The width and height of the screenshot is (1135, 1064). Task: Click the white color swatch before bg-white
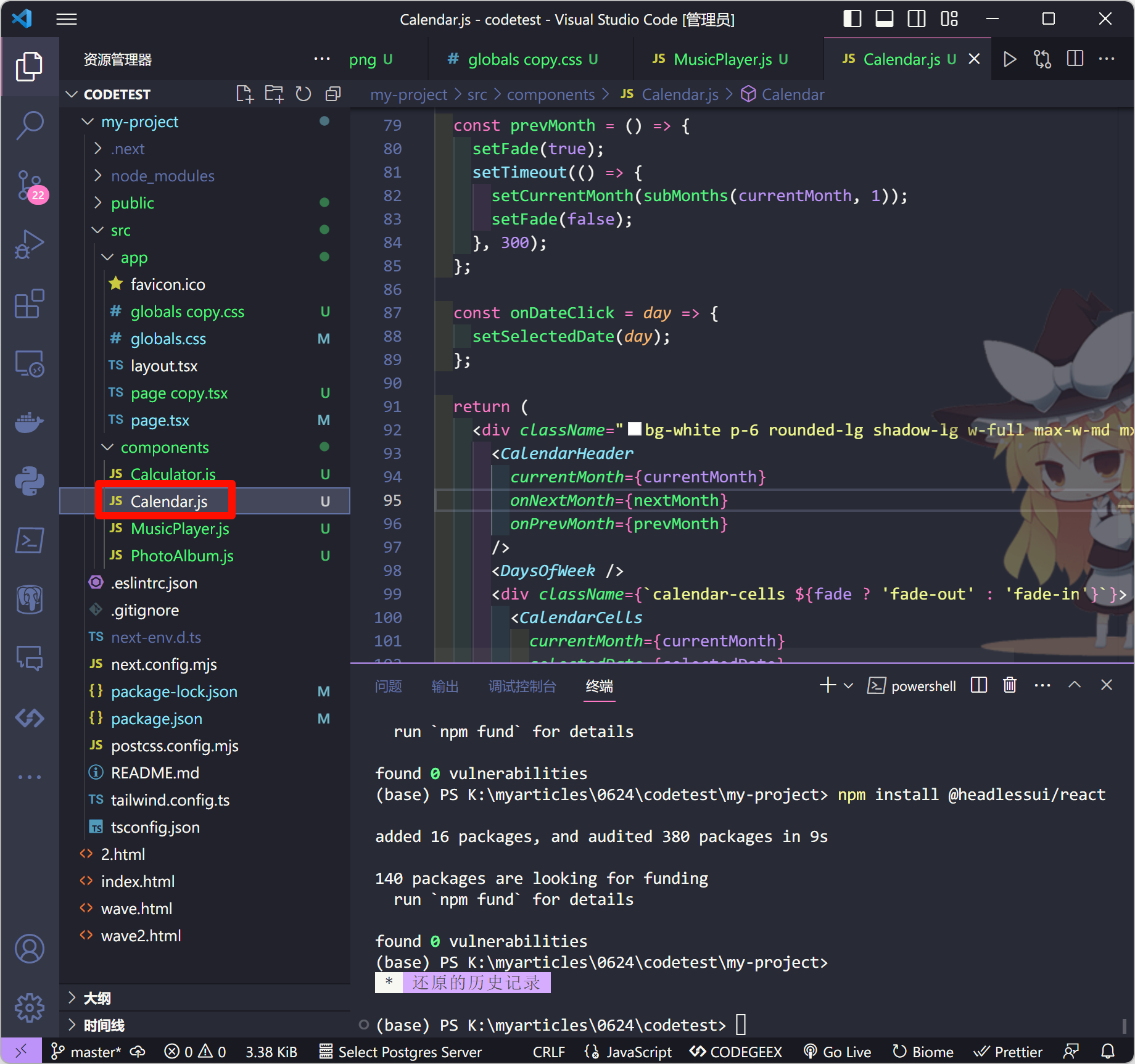click(x=634, y=429)
